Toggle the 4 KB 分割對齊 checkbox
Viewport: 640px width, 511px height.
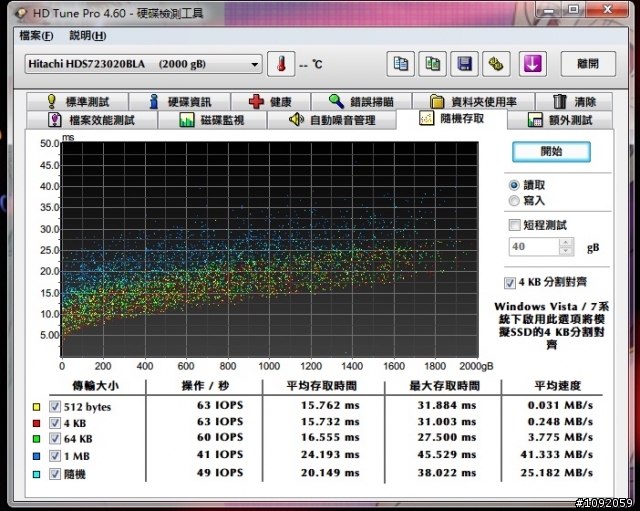pyautogui.click(x=510, y=283)
